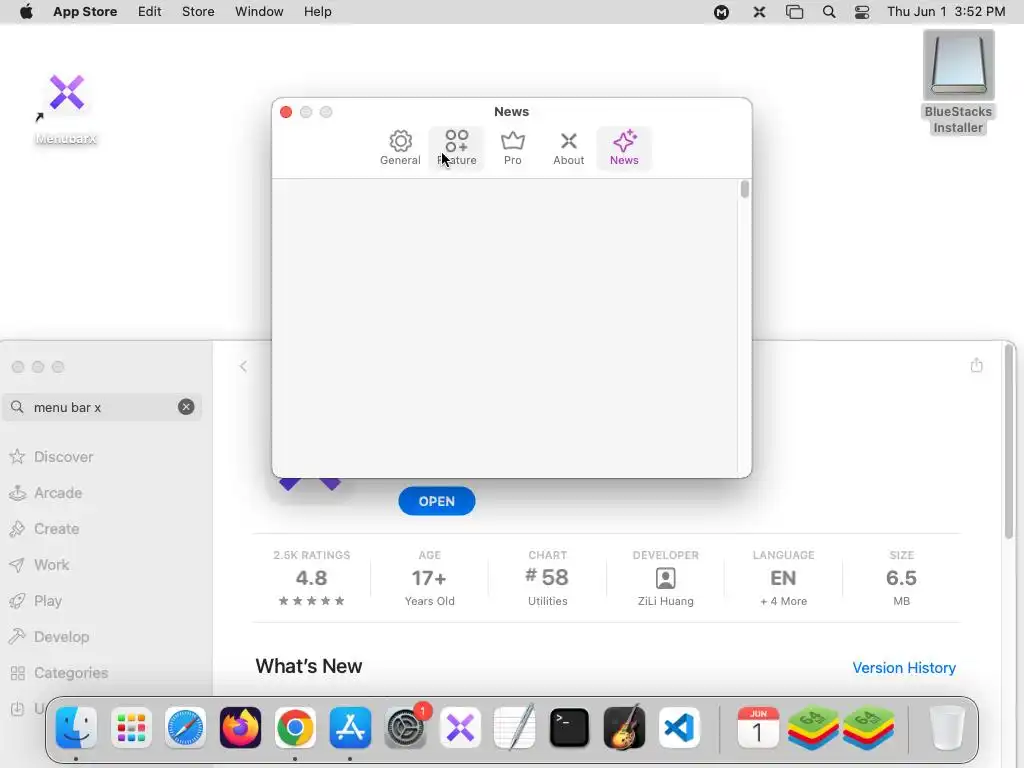Launch Google Chrome from the Dock
The image size is (1024, 768).
(295, 728)
